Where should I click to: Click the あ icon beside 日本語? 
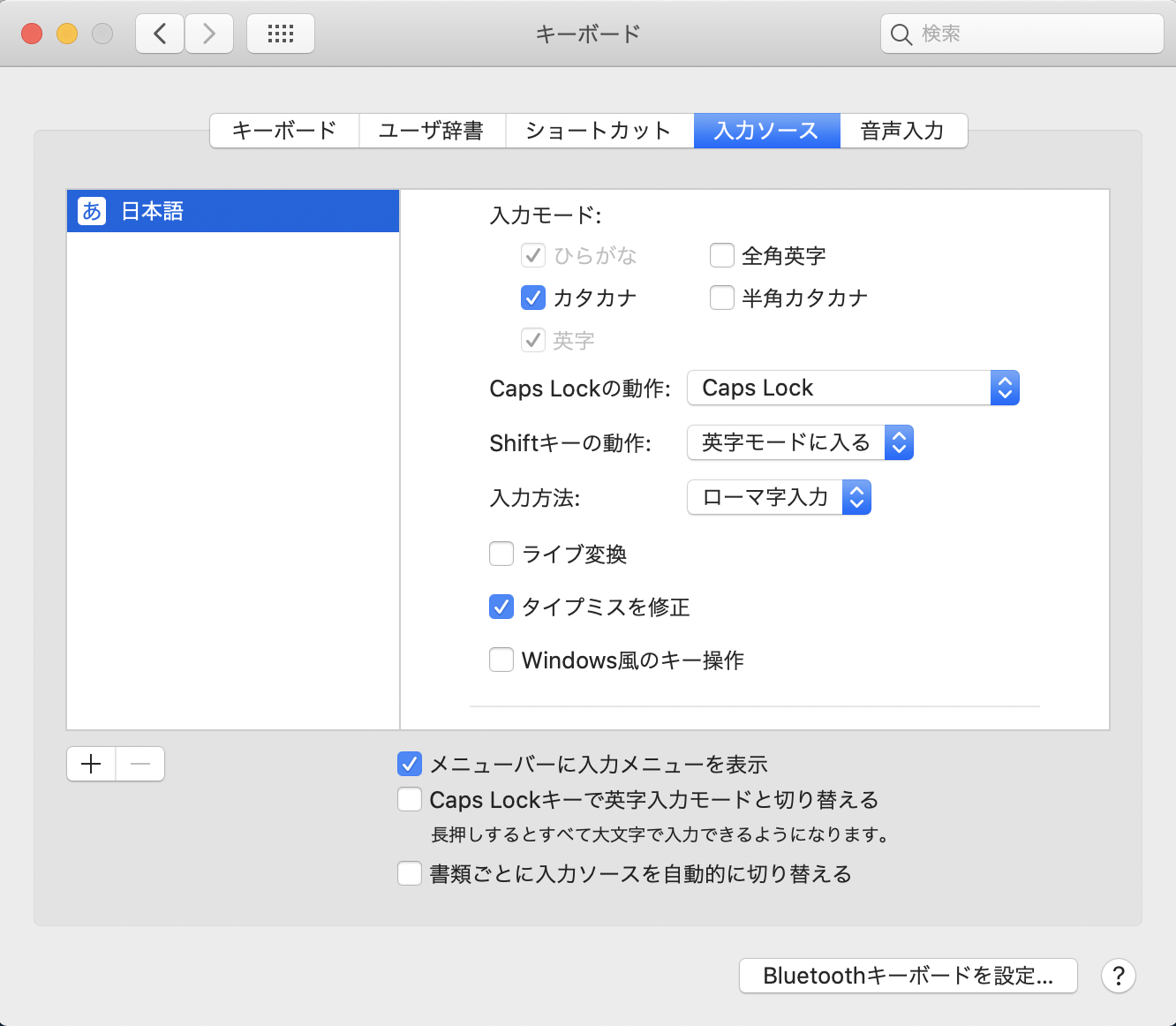click(92, 211)
